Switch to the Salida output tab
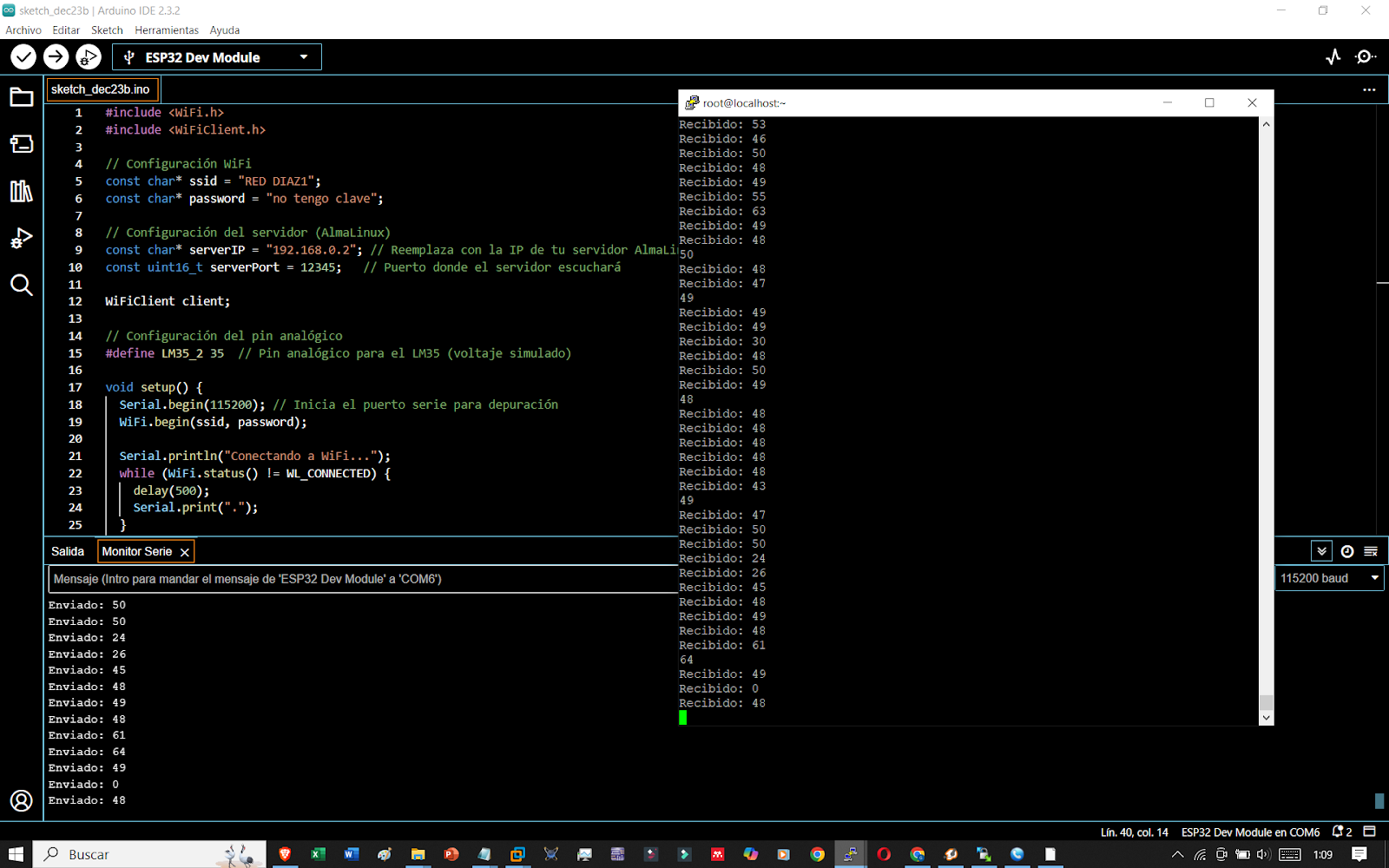This screenshot has width=1389, height=868. point(68,551)
